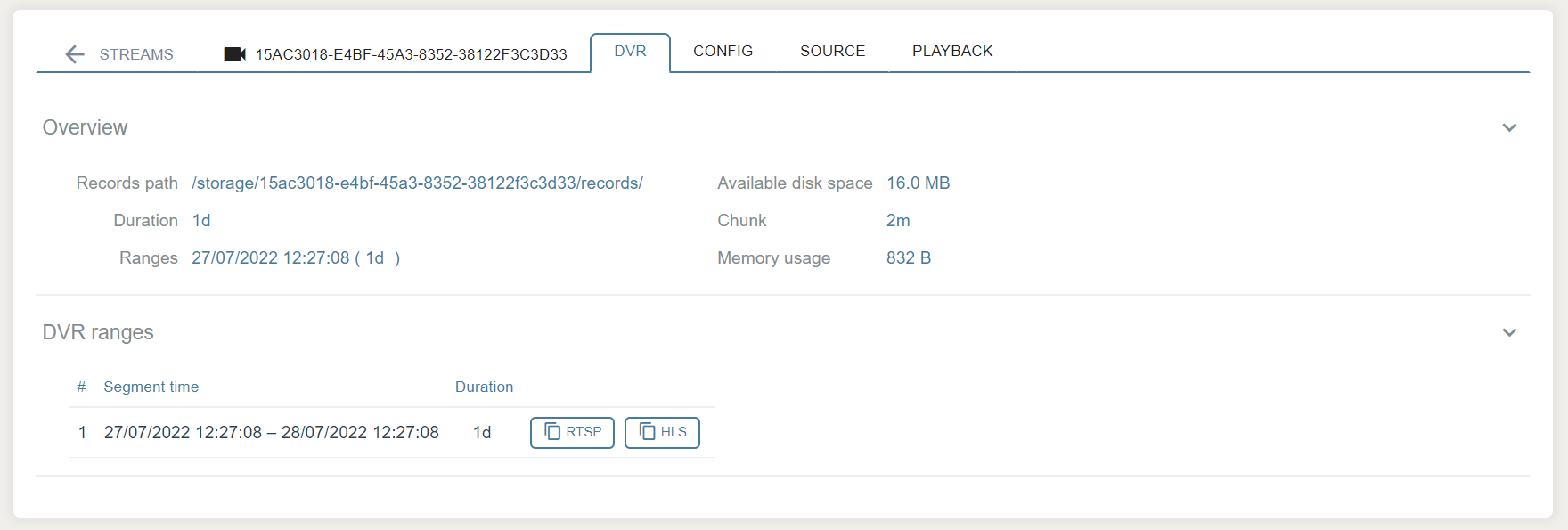Click the Chunk value 2m
Image resolution: width=1568 pixels, height=530 pixels.
[898, 221]
